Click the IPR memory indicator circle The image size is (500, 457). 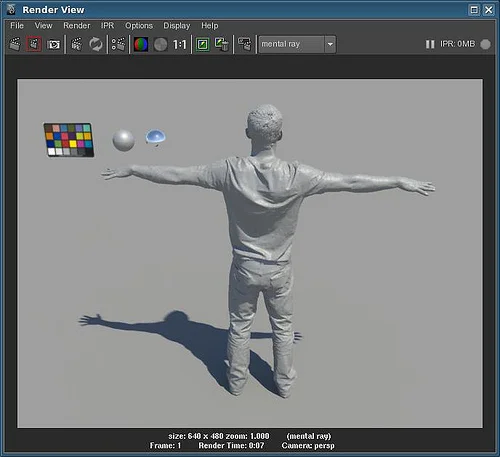tap(486, 44)
